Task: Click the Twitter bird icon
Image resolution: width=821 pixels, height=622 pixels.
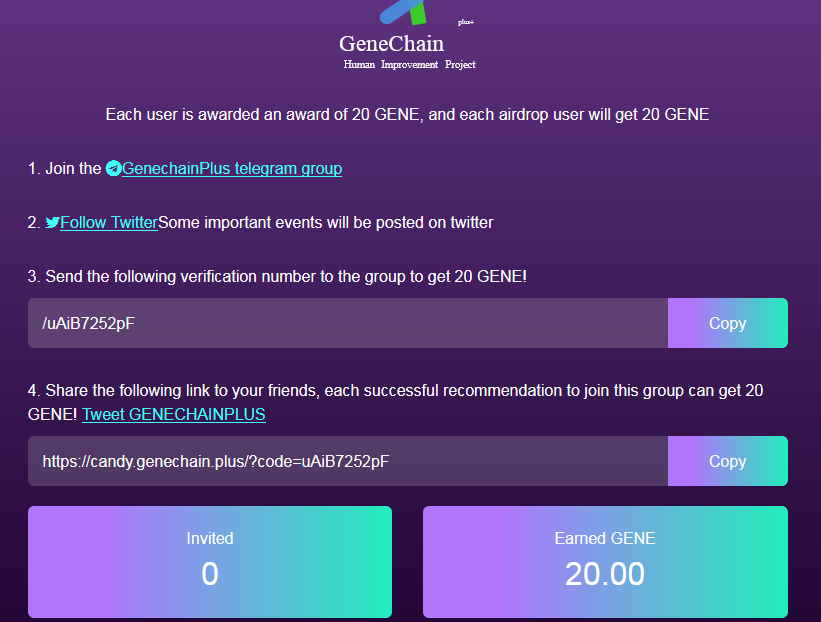Action: click(52, 223)
